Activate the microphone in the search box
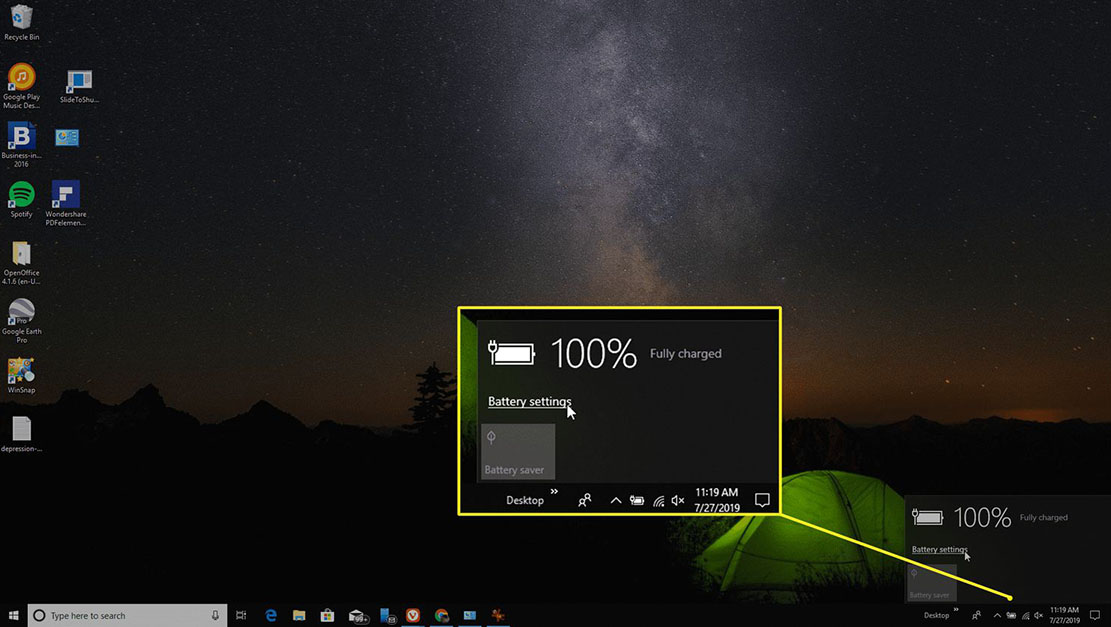This screenshot has height=627, width=1111. coord(215,615)
